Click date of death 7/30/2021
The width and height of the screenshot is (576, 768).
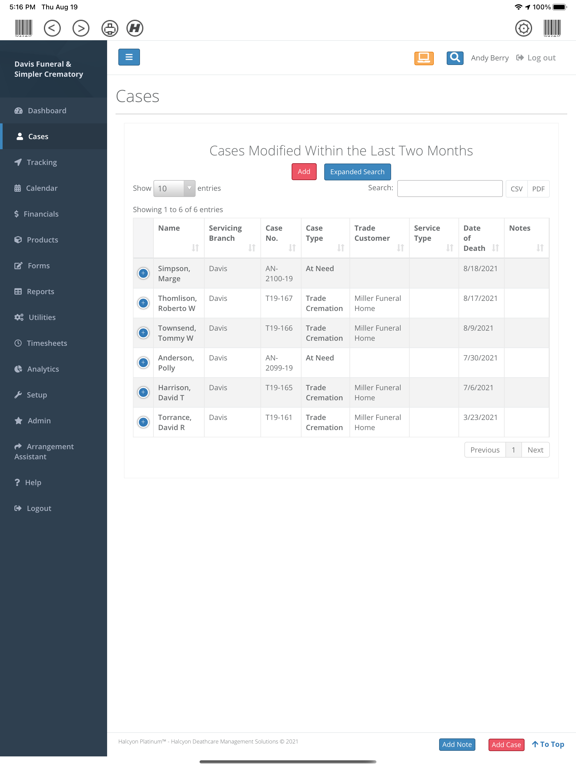pyautogui.click(x=480, y=358)
